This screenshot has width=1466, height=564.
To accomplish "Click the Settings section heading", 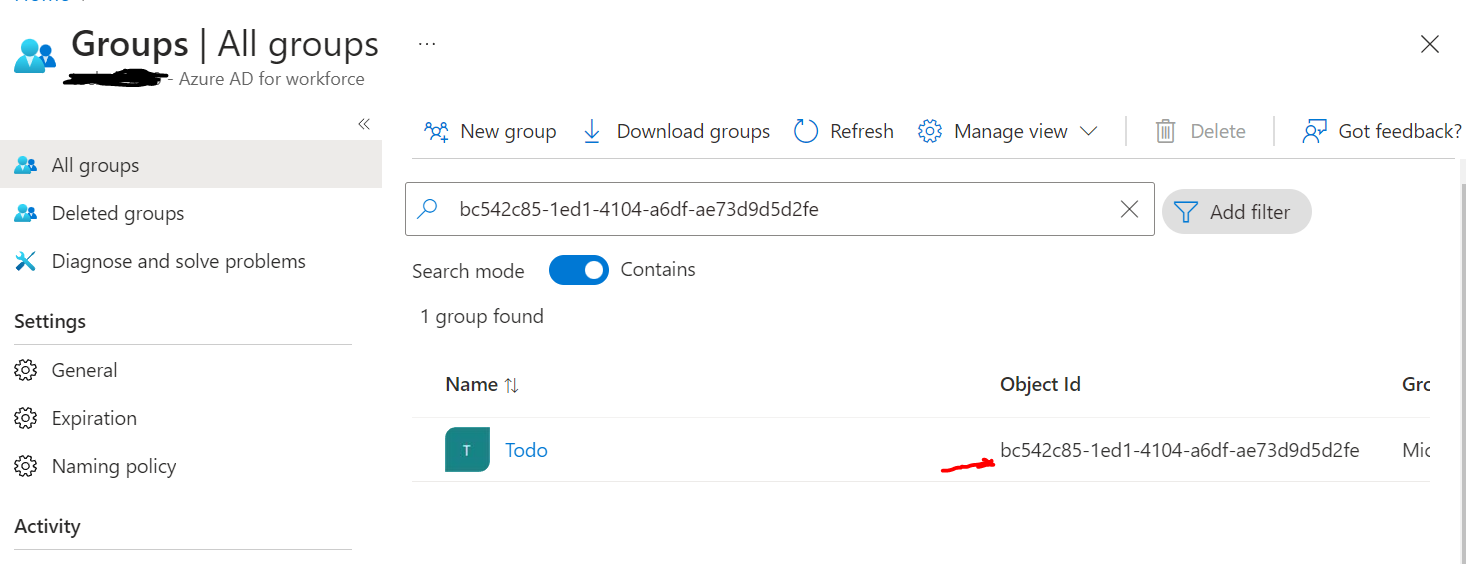I will (50, 322).
